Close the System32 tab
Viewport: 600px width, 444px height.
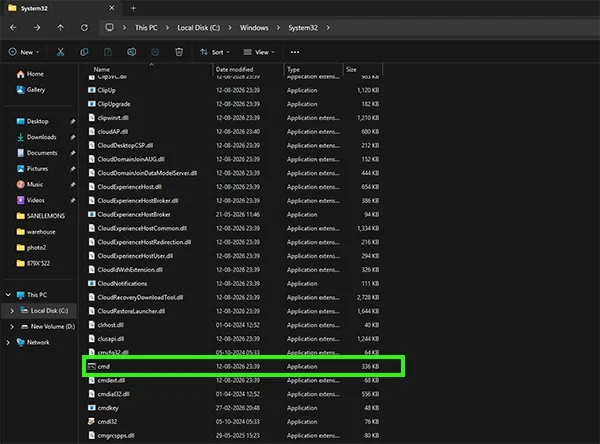[112, 8]
